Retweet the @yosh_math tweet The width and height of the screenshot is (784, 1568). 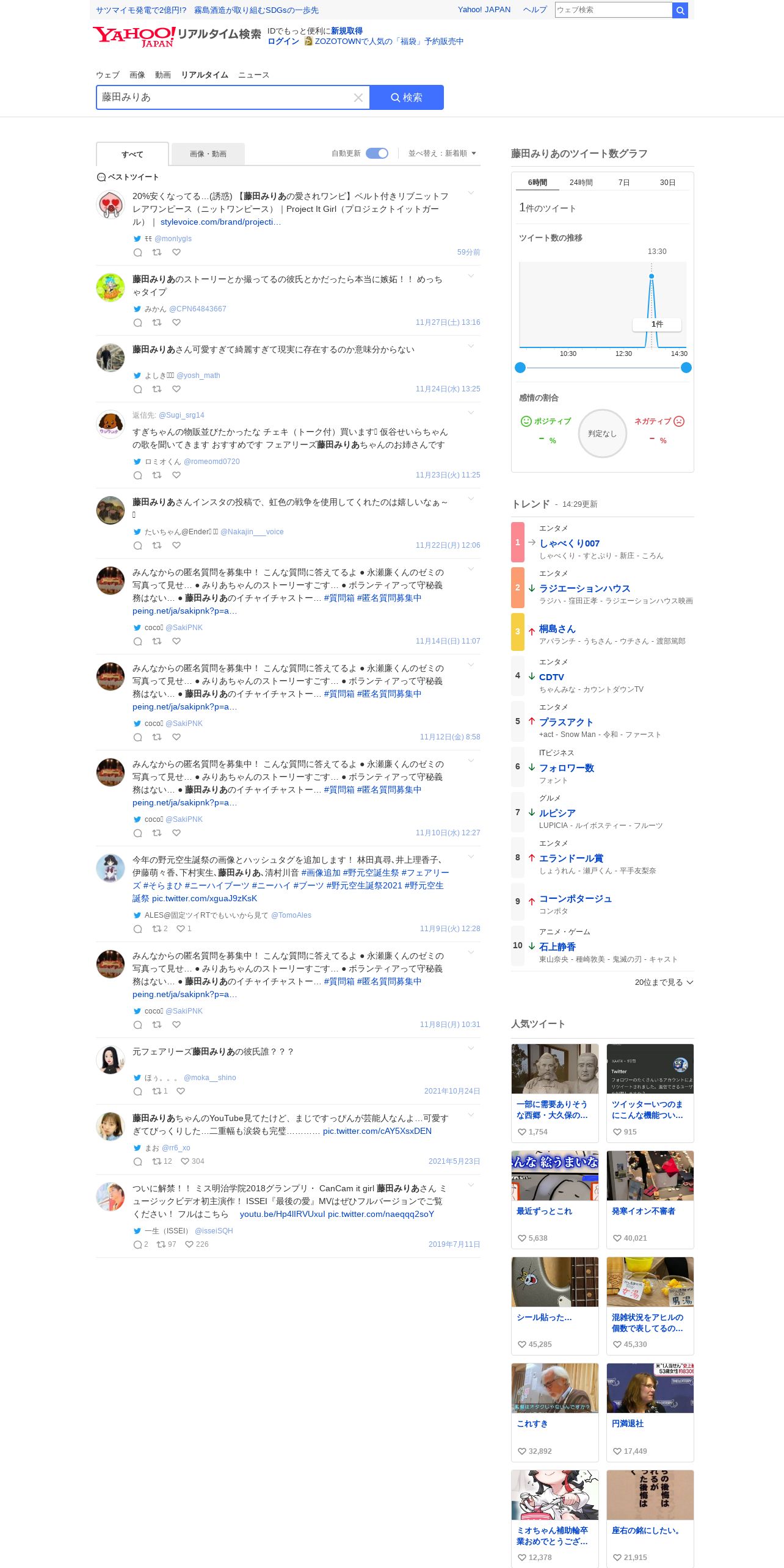pyautogui.click(x=157, y=389)
